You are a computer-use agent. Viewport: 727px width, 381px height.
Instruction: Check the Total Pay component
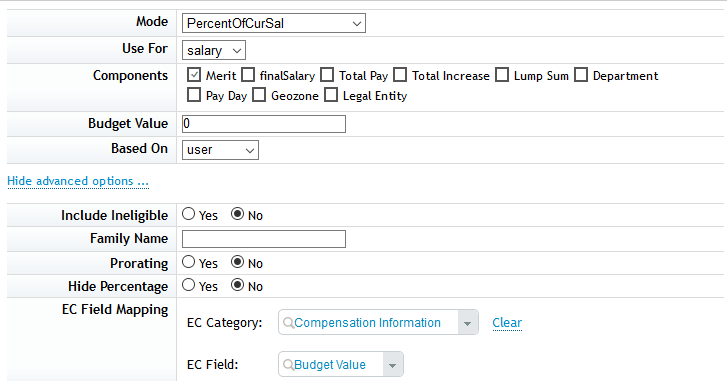(327, 75)
